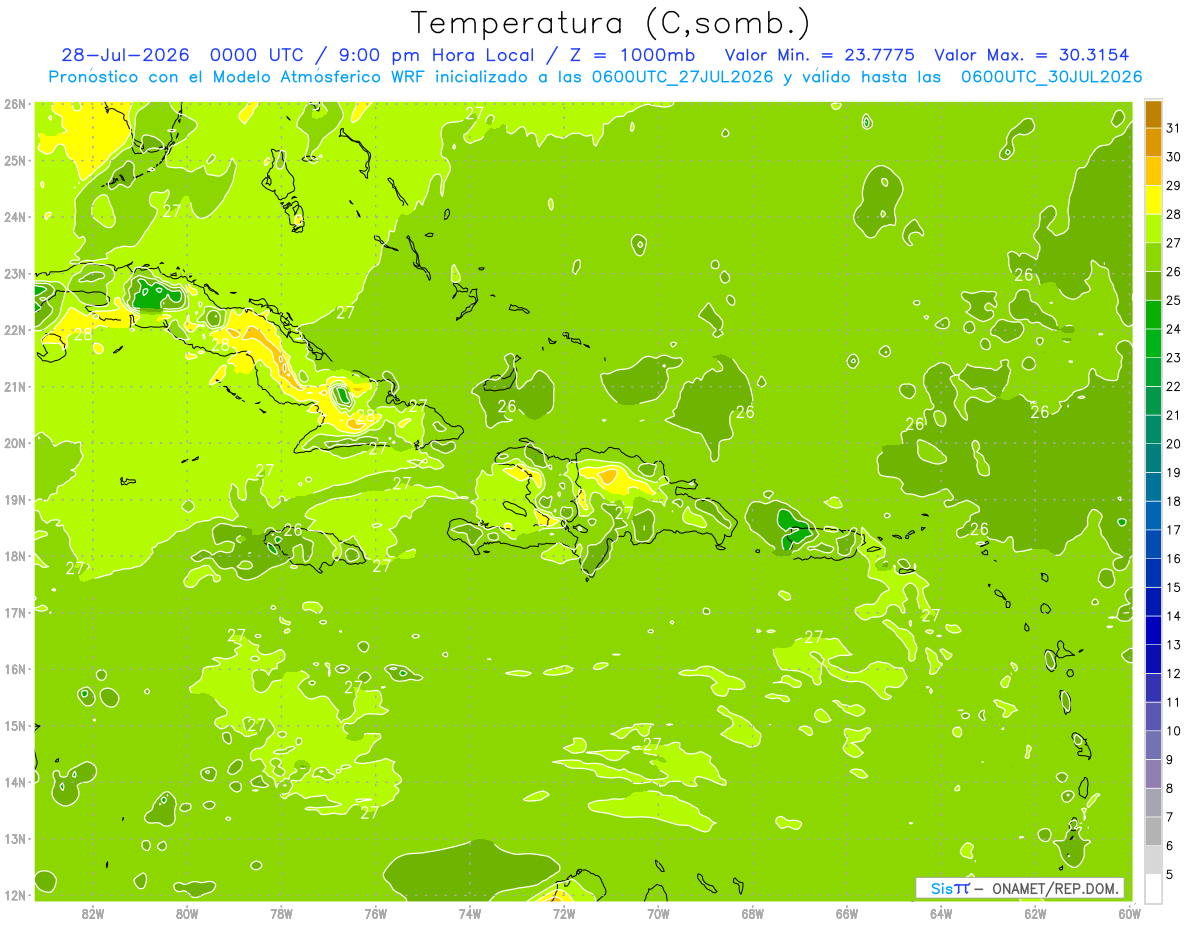Viewport: 1200px width, 927px height.
Task: Click the 13N latitude axis label
Action: tap(14, 839)
